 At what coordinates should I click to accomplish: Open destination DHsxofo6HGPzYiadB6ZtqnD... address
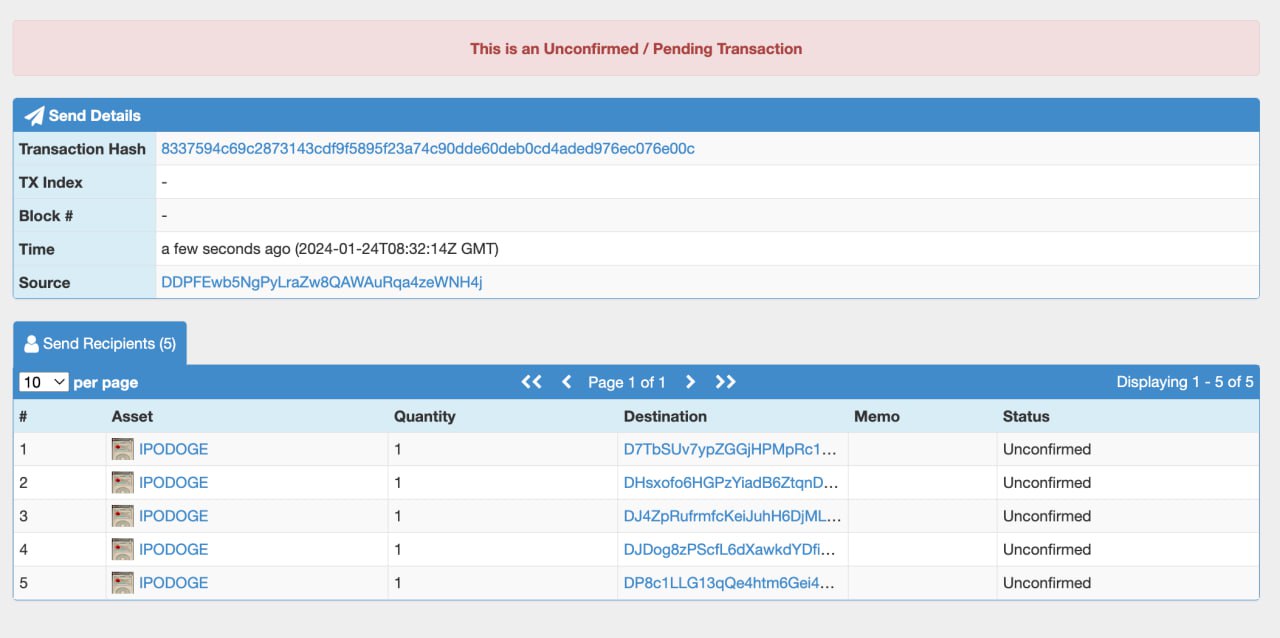[731, 482]
